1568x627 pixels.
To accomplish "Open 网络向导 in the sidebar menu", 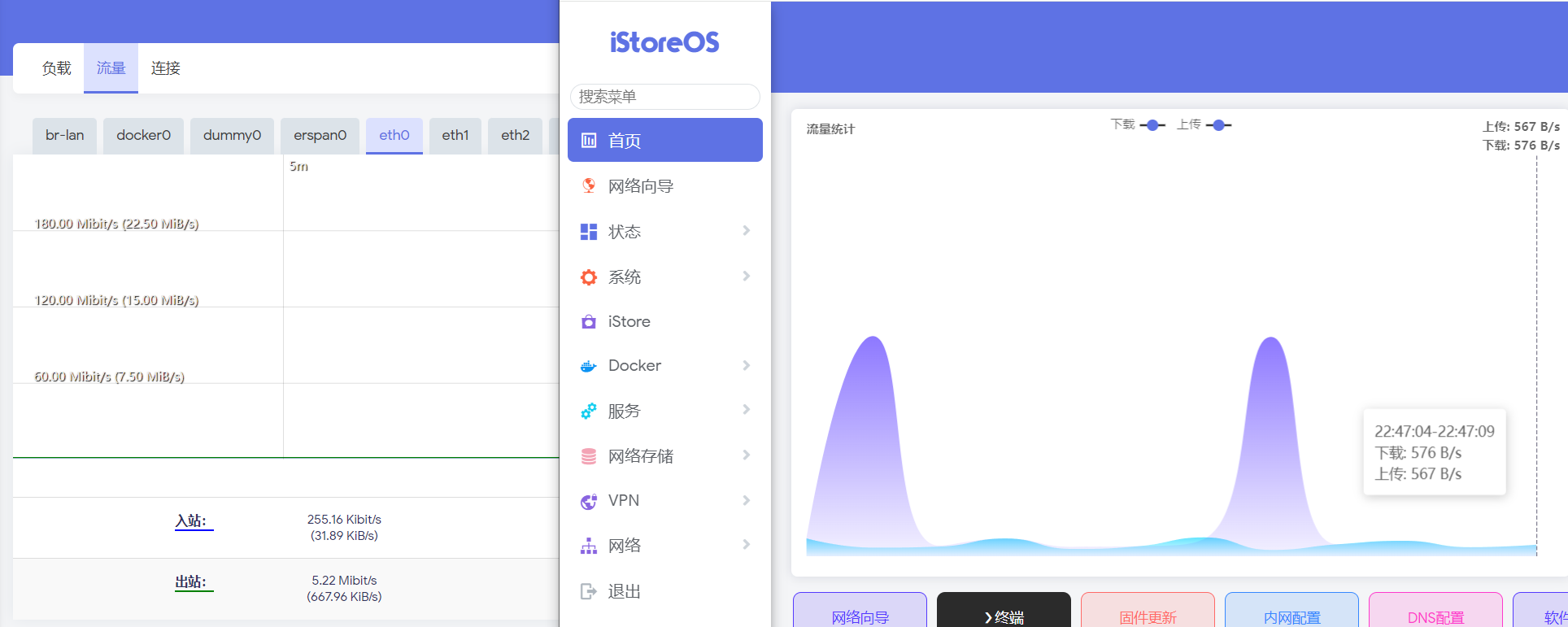I will (665, 186).
